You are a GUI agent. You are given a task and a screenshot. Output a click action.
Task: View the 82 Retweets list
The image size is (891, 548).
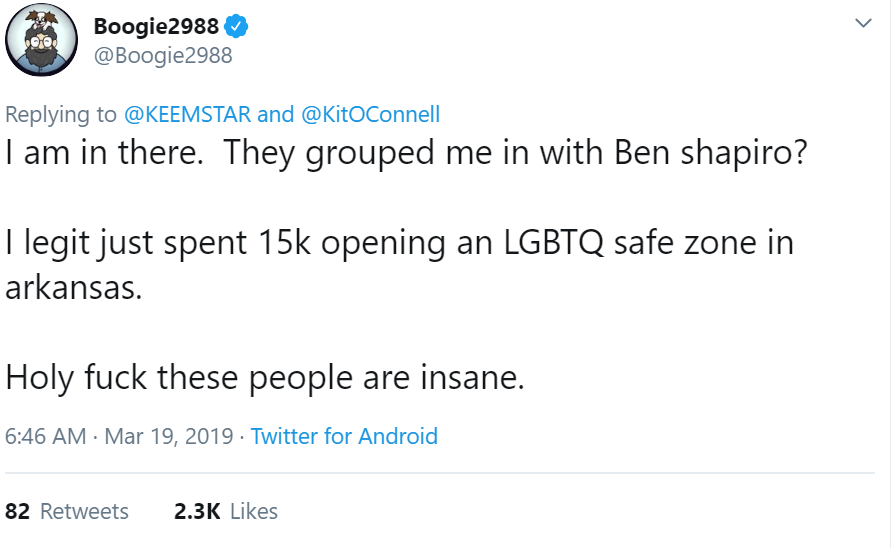coord(67,512)
